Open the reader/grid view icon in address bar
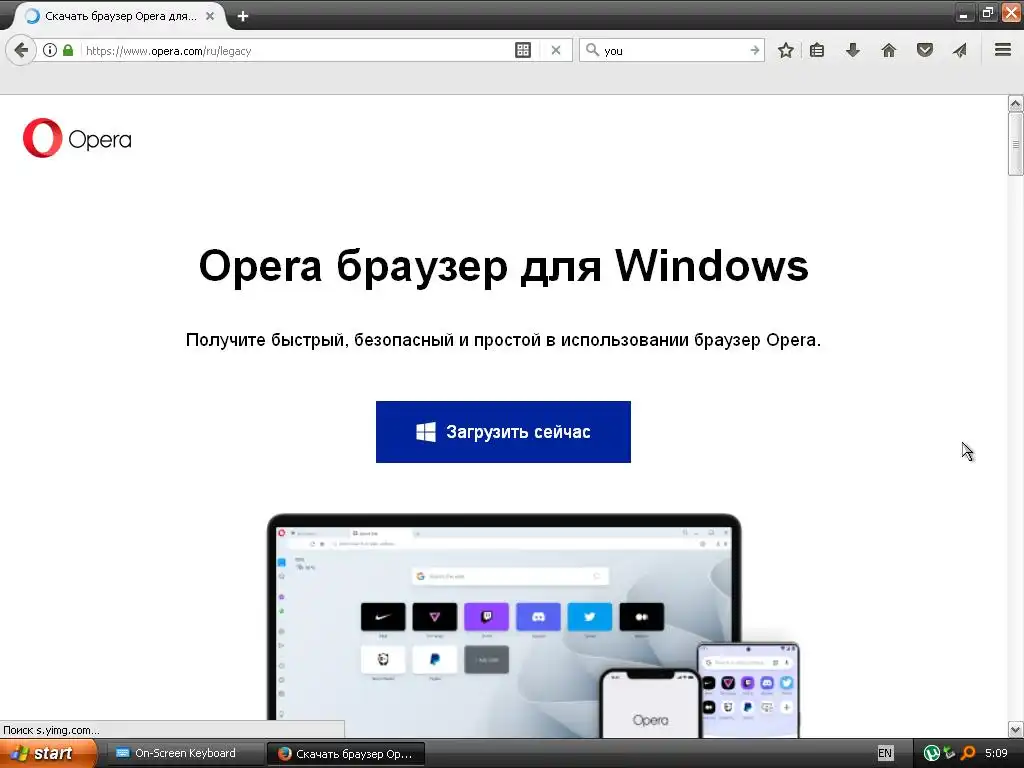1024x768 pixels. pyautogui.click(x=522, y=50)
